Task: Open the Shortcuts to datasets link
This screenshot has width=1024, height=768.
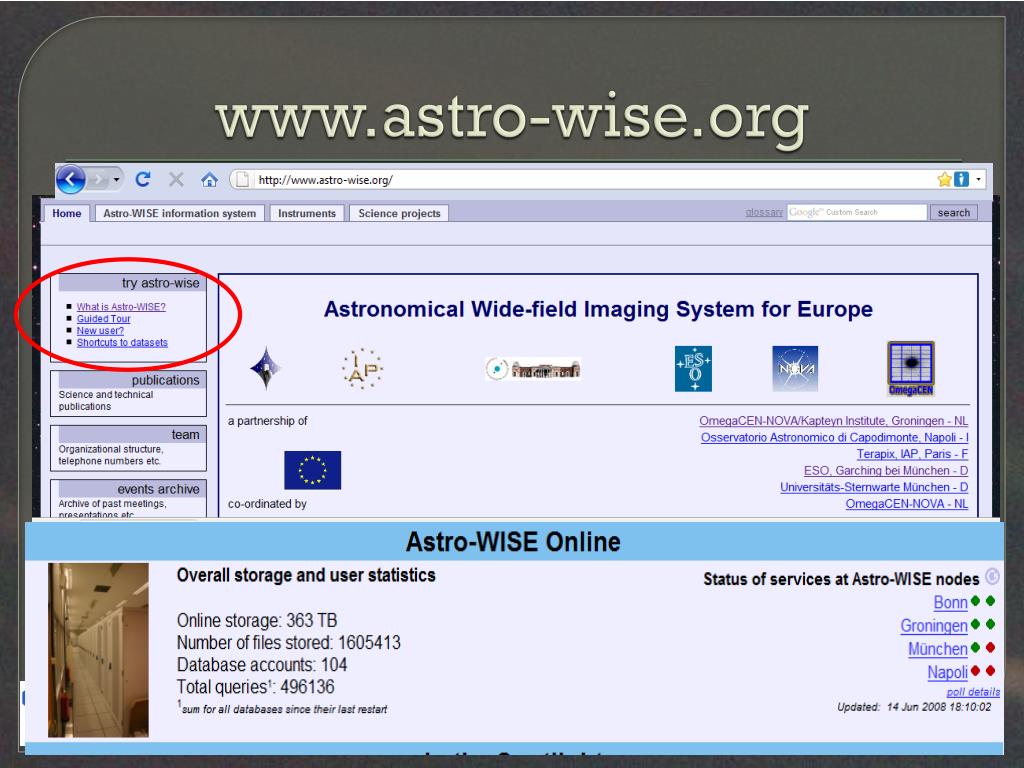Action: click(x=122, y=342)
